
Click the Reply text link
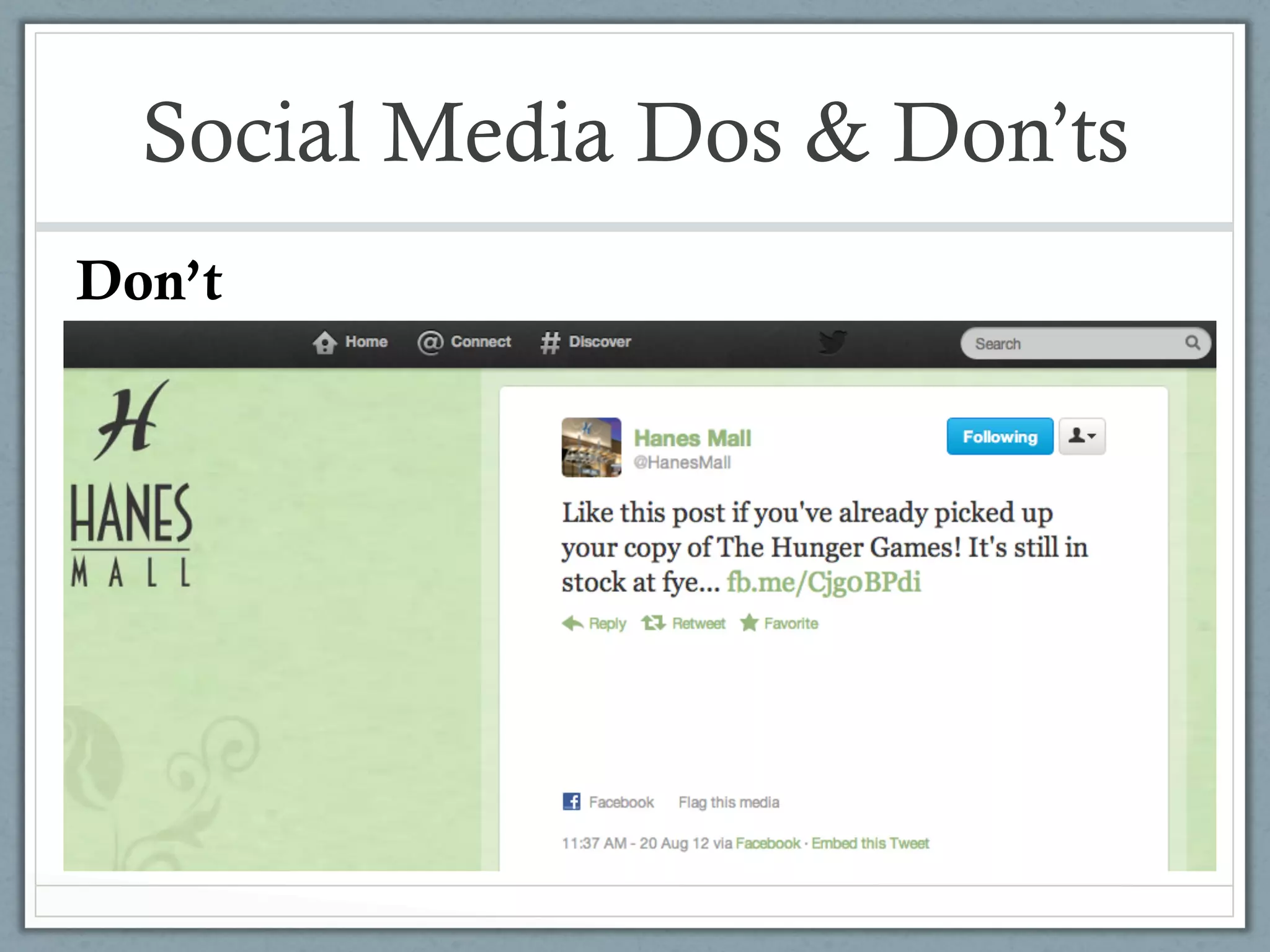tap(607, 624)
